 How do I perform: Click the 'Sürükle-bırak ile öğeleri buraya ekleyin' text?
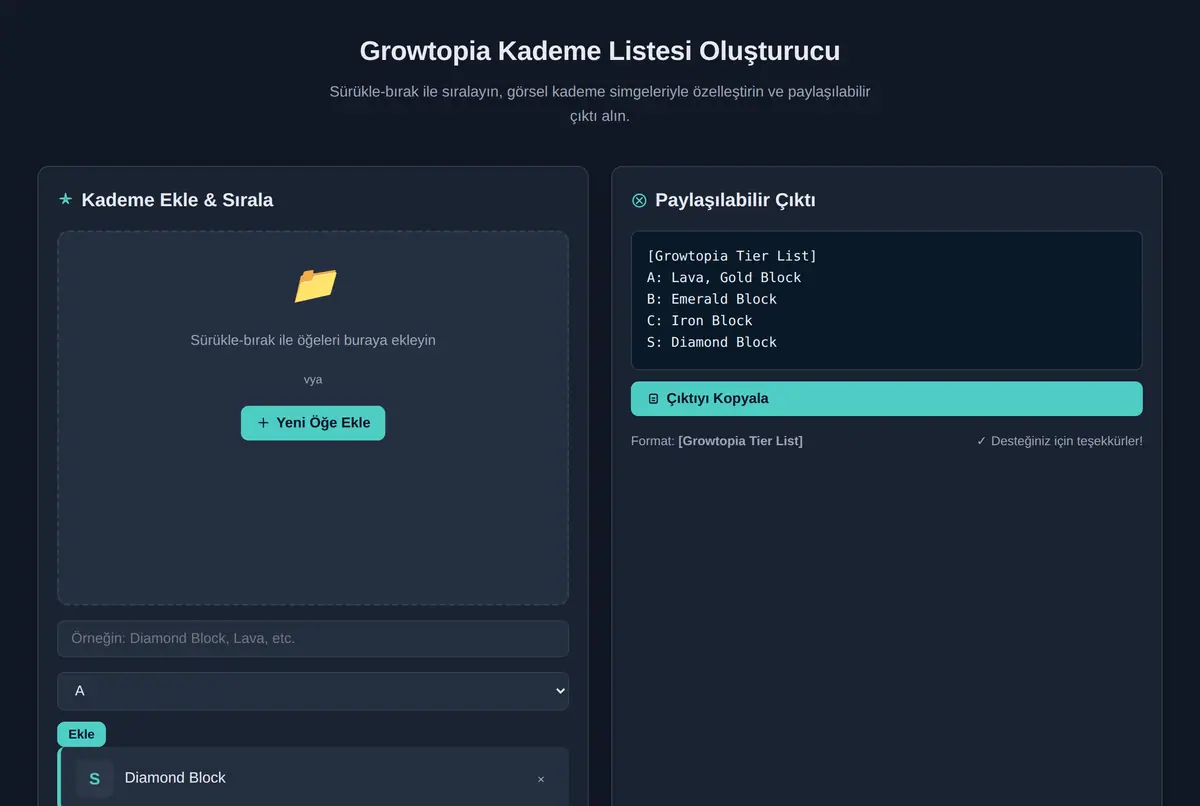[x=313, y=340]
